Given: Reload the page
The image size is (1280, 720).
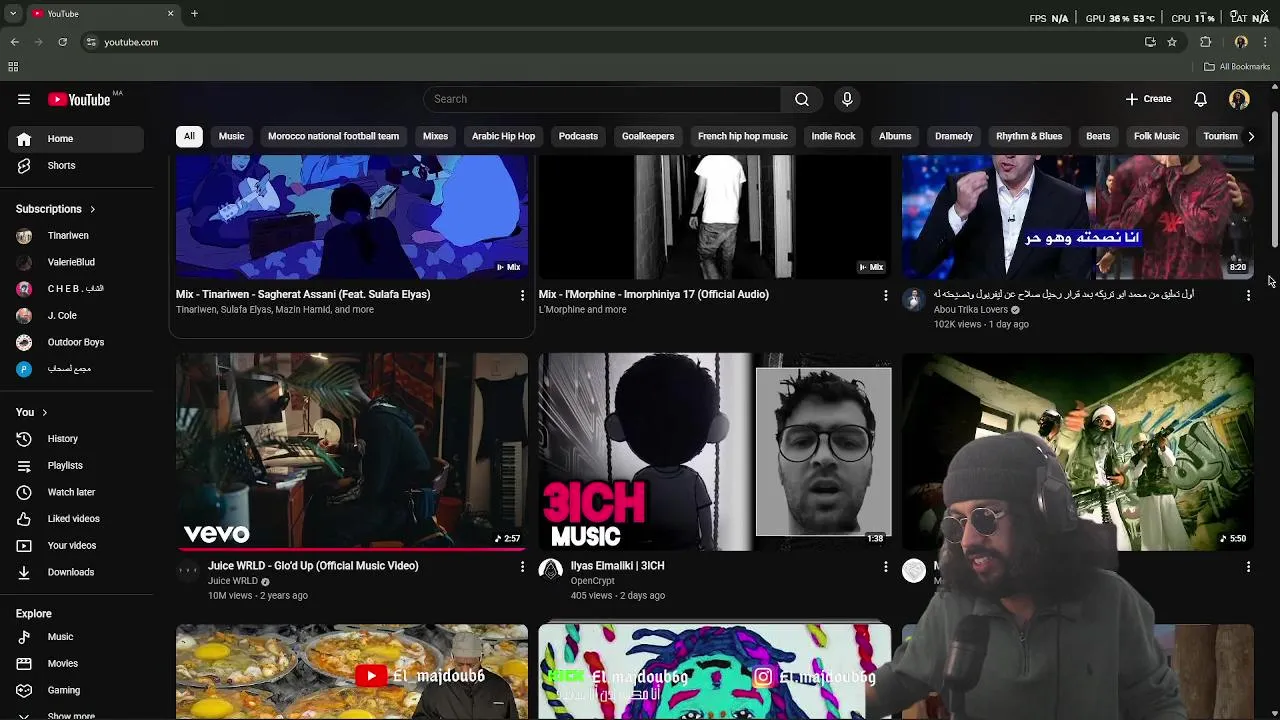Looking at the screenshot, I should click(62, 42).
